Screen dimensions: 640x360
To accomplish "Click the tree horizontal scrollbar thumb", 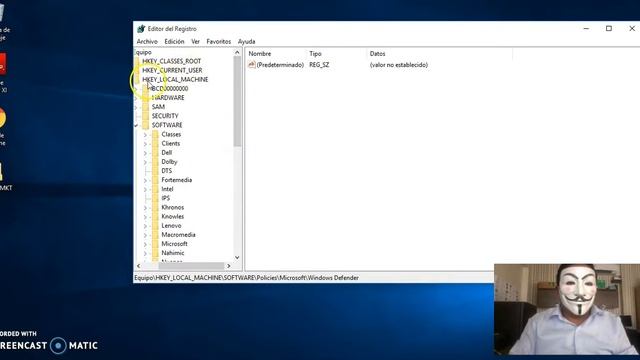I will 191,266.
